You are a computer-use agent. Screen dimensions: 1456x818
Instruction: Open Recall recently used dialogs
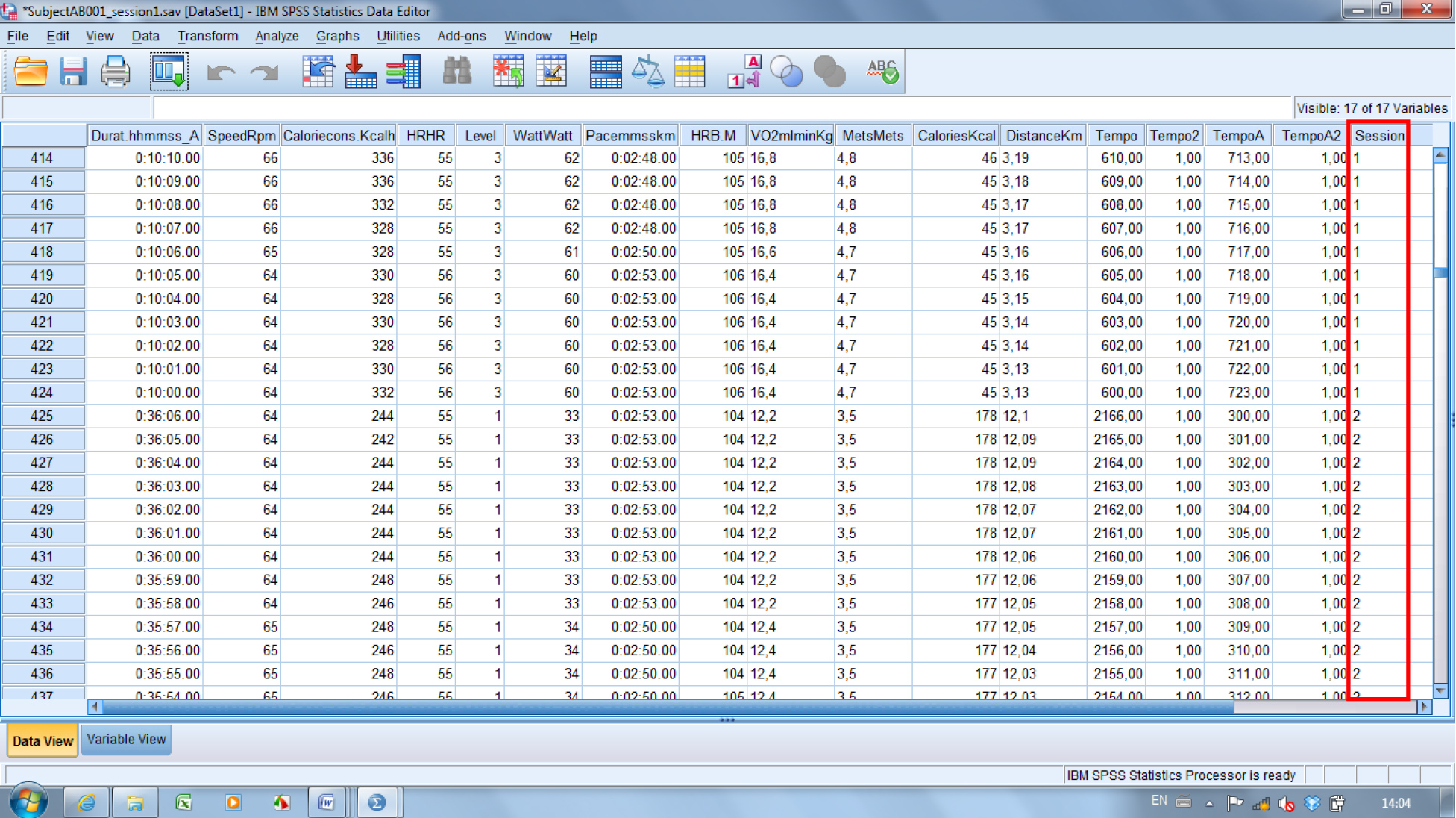coord(169,72)
